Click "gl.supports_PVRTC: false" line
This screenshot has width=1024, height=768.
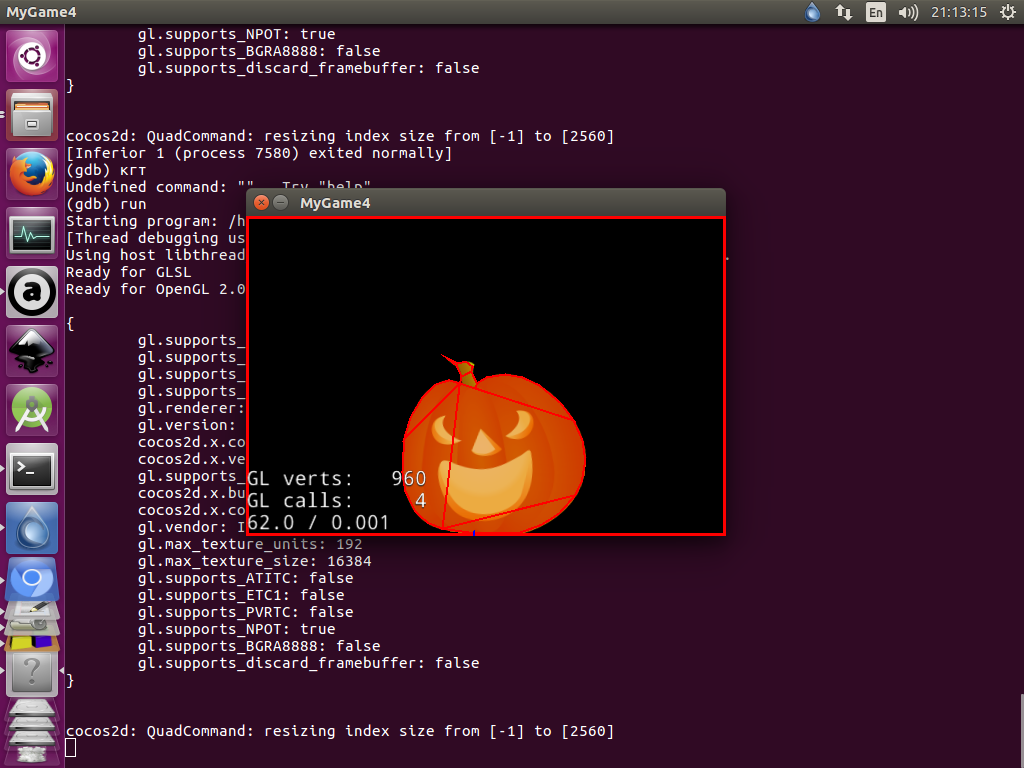coord(246,612)
